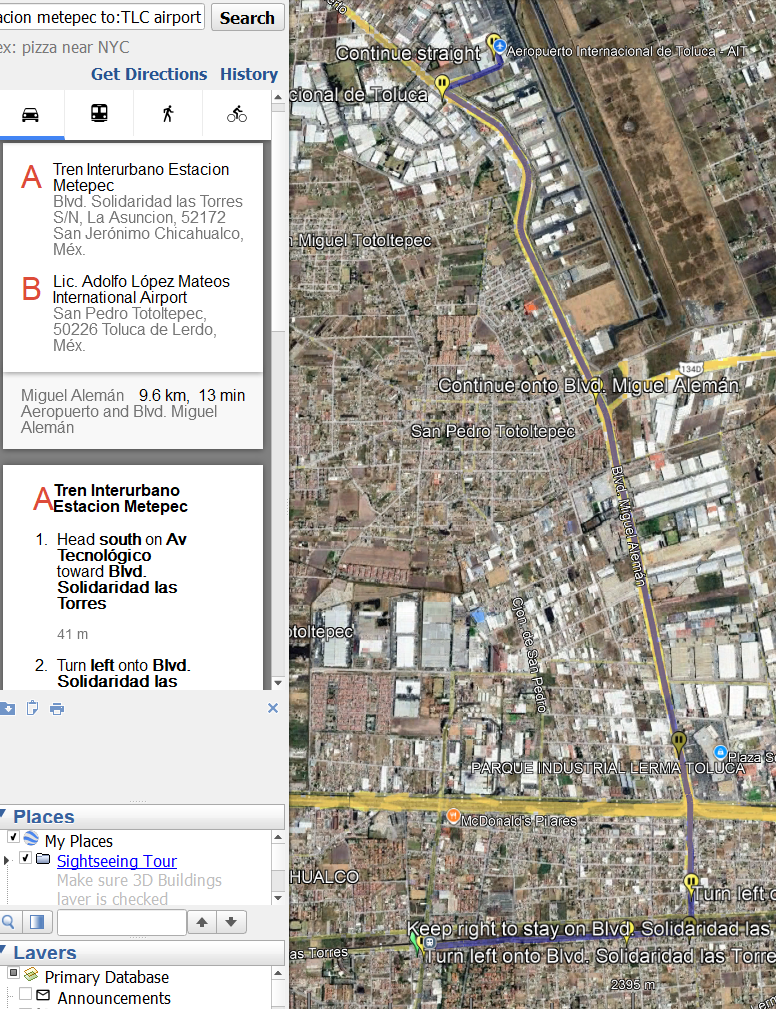Move selected place down
This screenshot has height=1009, width=776.
point(231,922)
